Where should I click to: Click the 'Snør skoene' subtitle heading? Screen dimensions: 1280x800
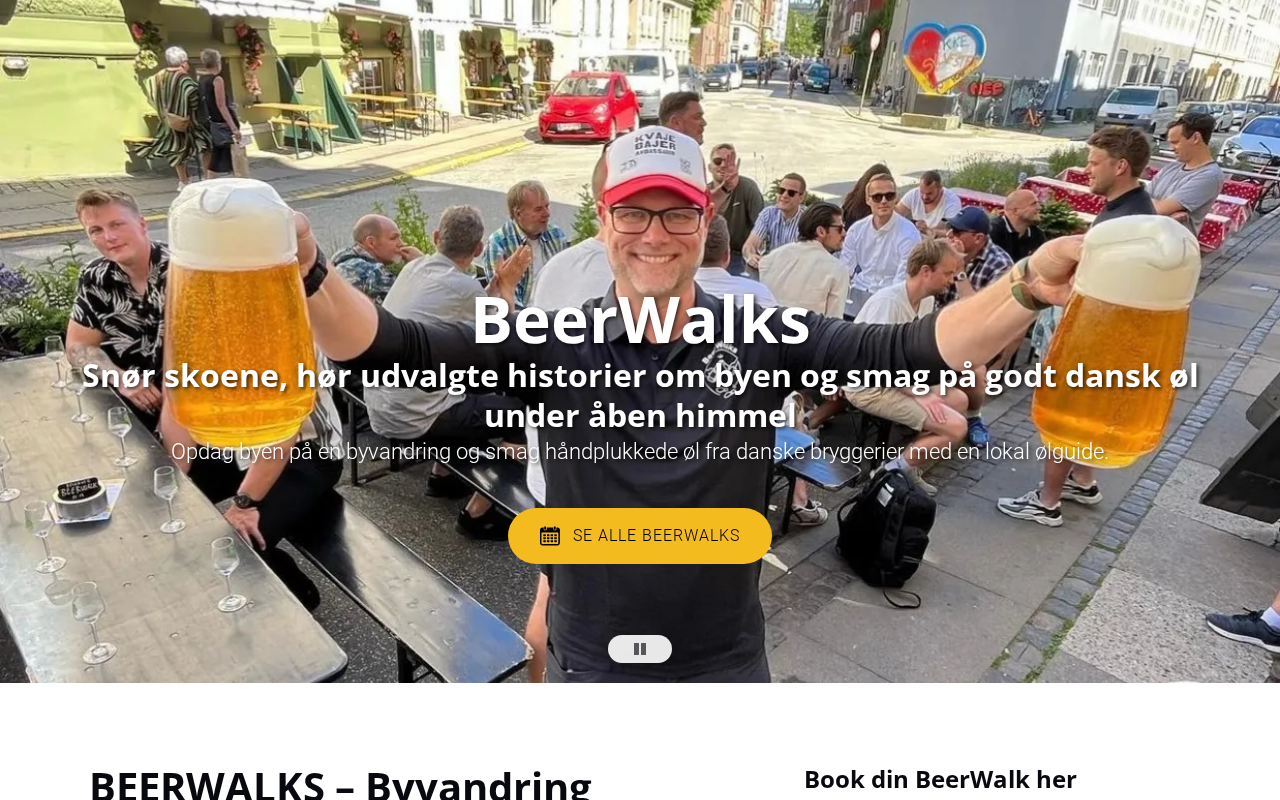[x=640, y=395]
